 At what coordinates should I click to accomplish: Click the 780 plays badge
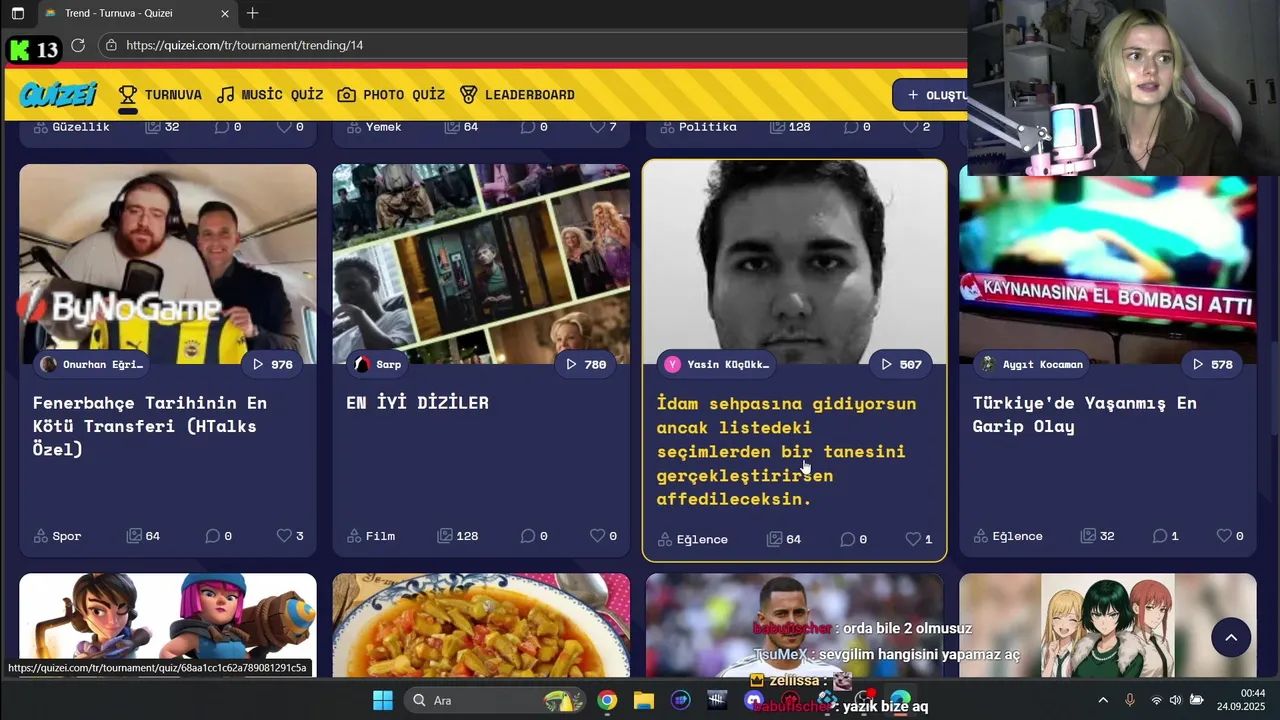pos(585,364)
